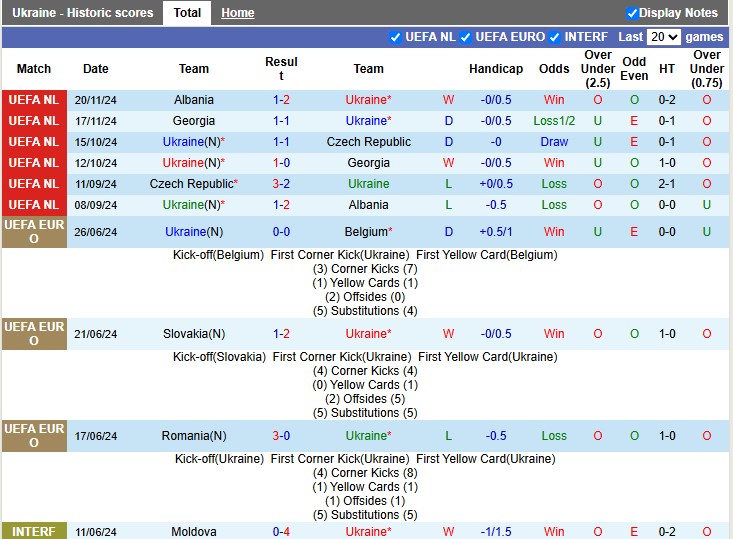Click the Moldova team name
This screenshot has width=733, height=539.
coord(194,532)
